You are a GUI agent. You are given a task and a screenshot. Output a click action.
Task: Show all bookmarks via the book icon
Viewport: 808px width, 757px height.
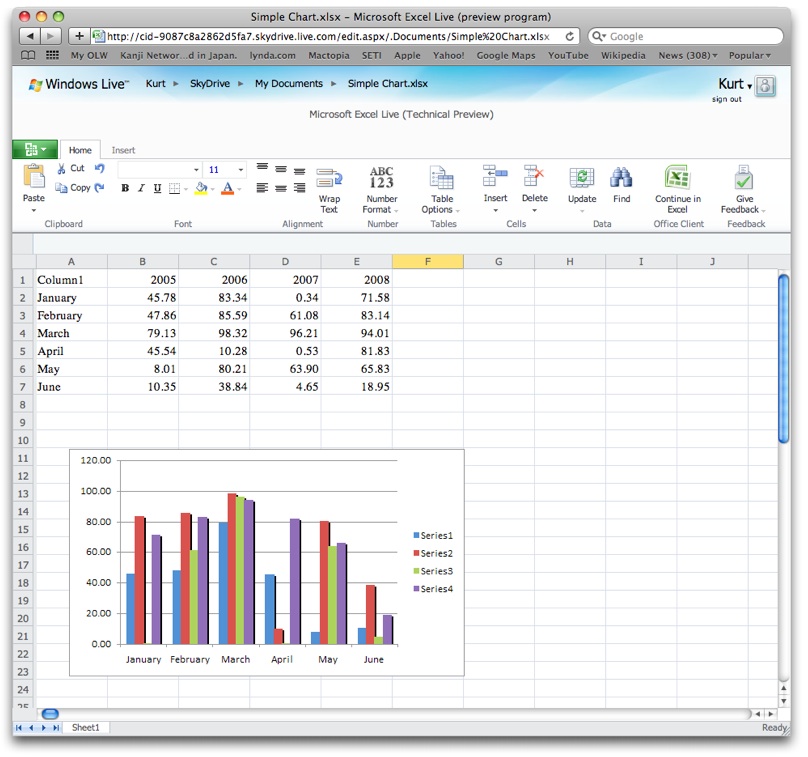[28, 55]
